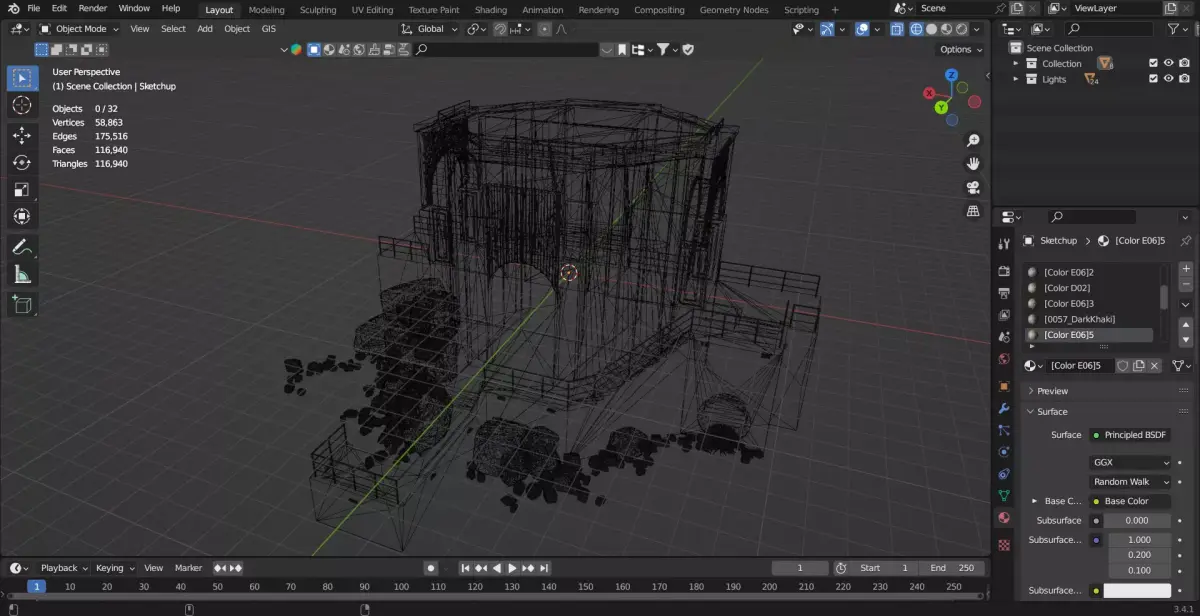Viewport: 1200px width, 616px height.
Task: Click the zoom view magnifier icon
Action: click(x=973, y=140)
